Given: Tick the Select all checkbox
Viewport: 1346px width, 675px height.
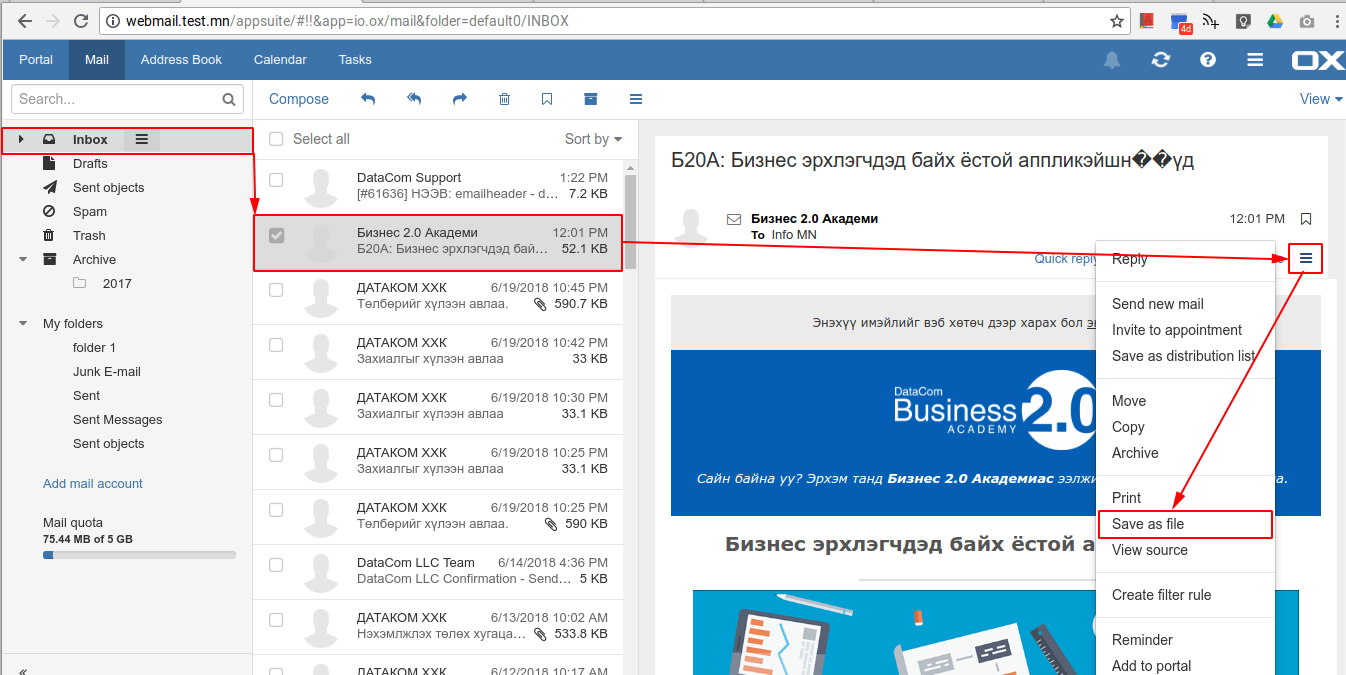Looking at the screenshot, I should pyautogui.click(x=276, y=139).
